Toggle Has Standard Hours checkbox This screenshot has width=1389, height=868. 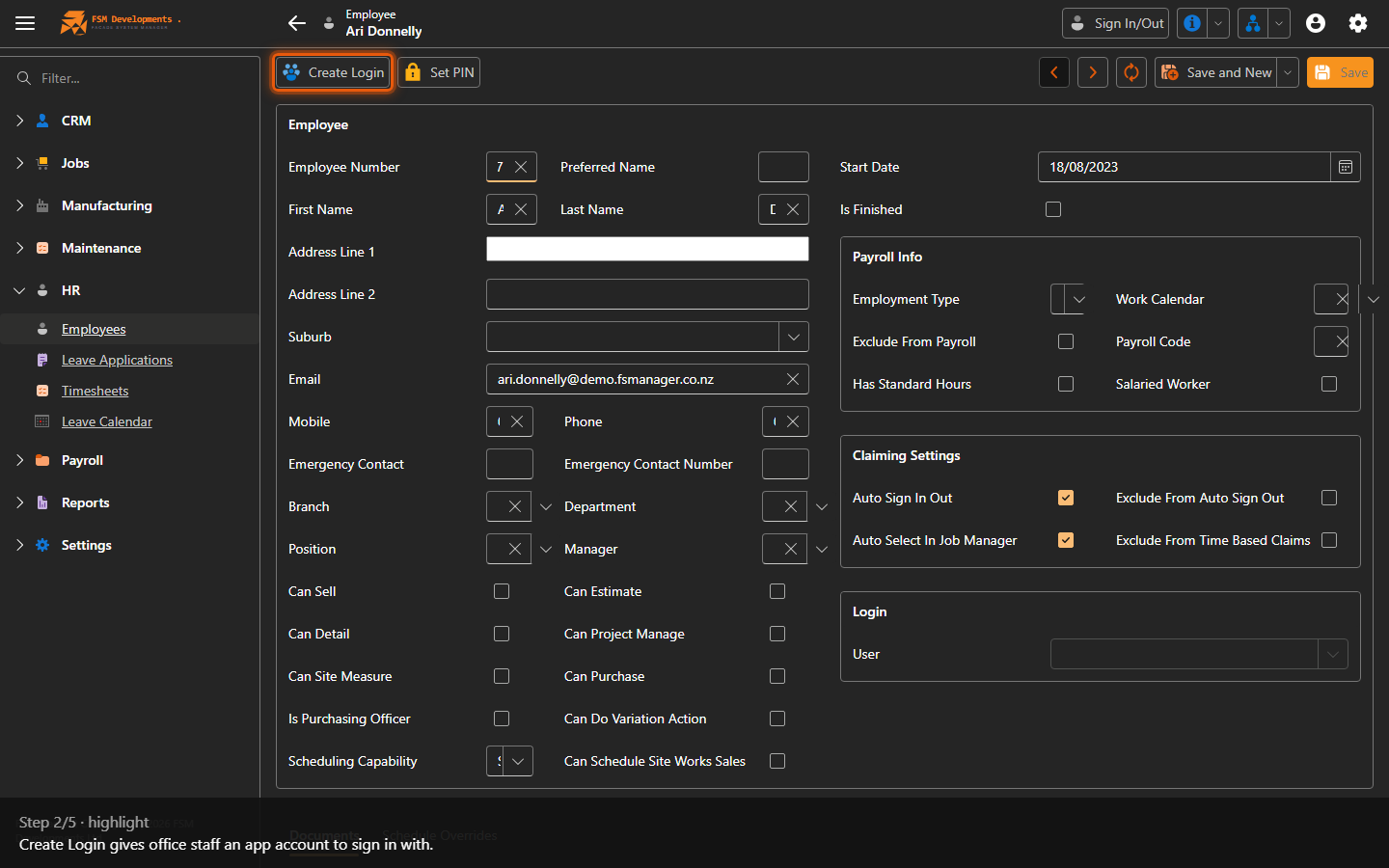click(x=1066, y=384)
